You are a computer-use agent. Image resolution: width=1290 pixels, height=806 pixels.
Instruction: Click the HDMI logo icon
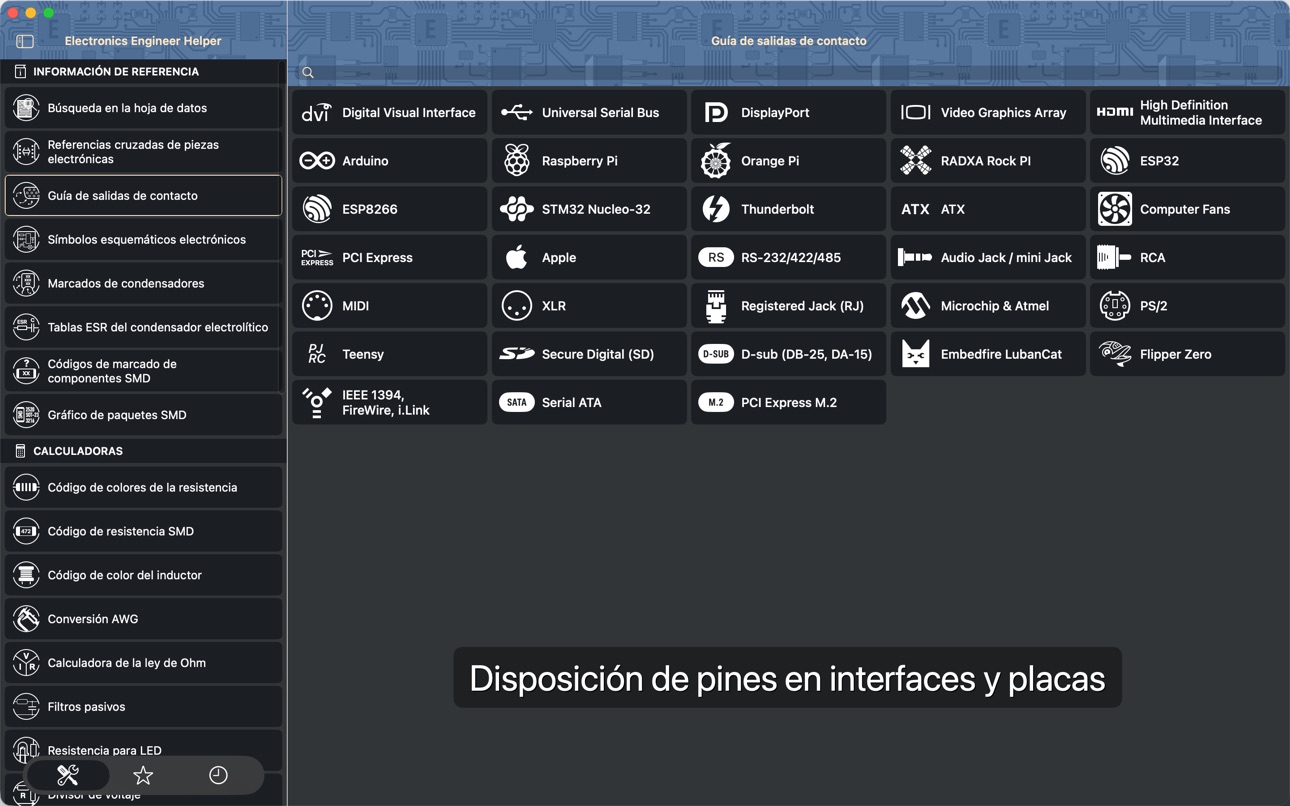pos(1115,113)
